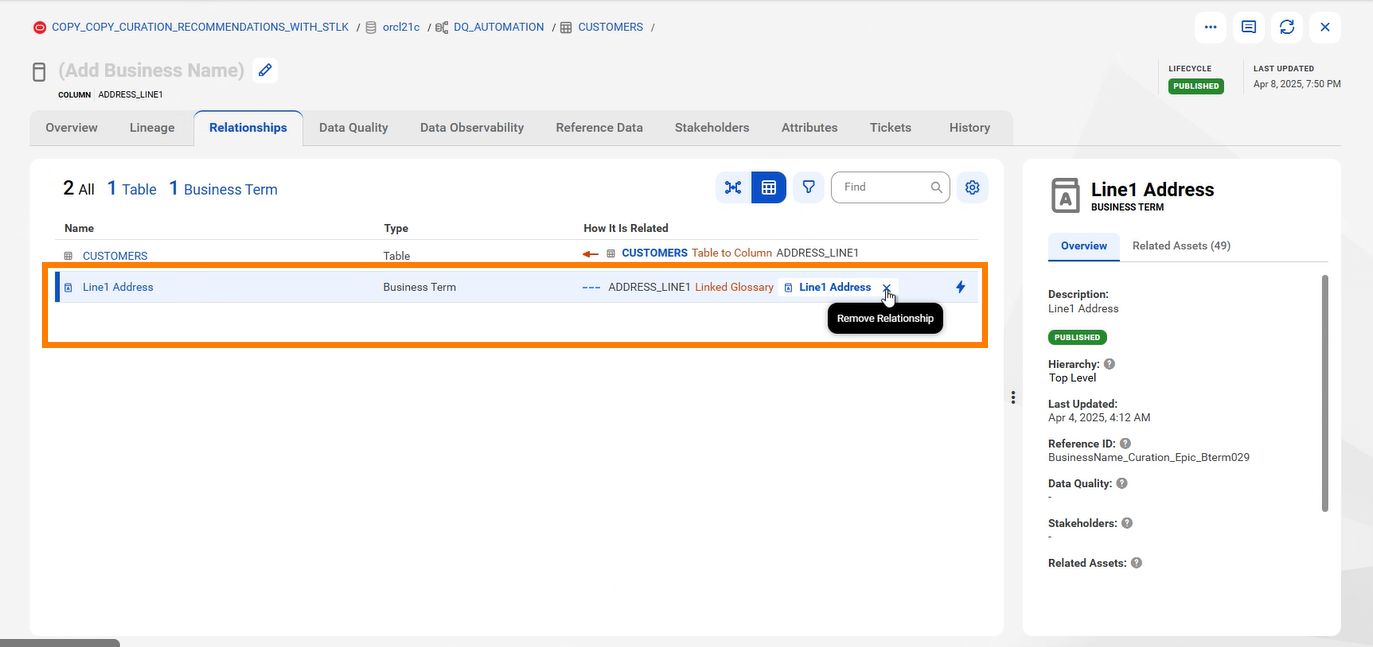
Task: Filter relationships by 1 Table
Action: click(x=132, y=188)
